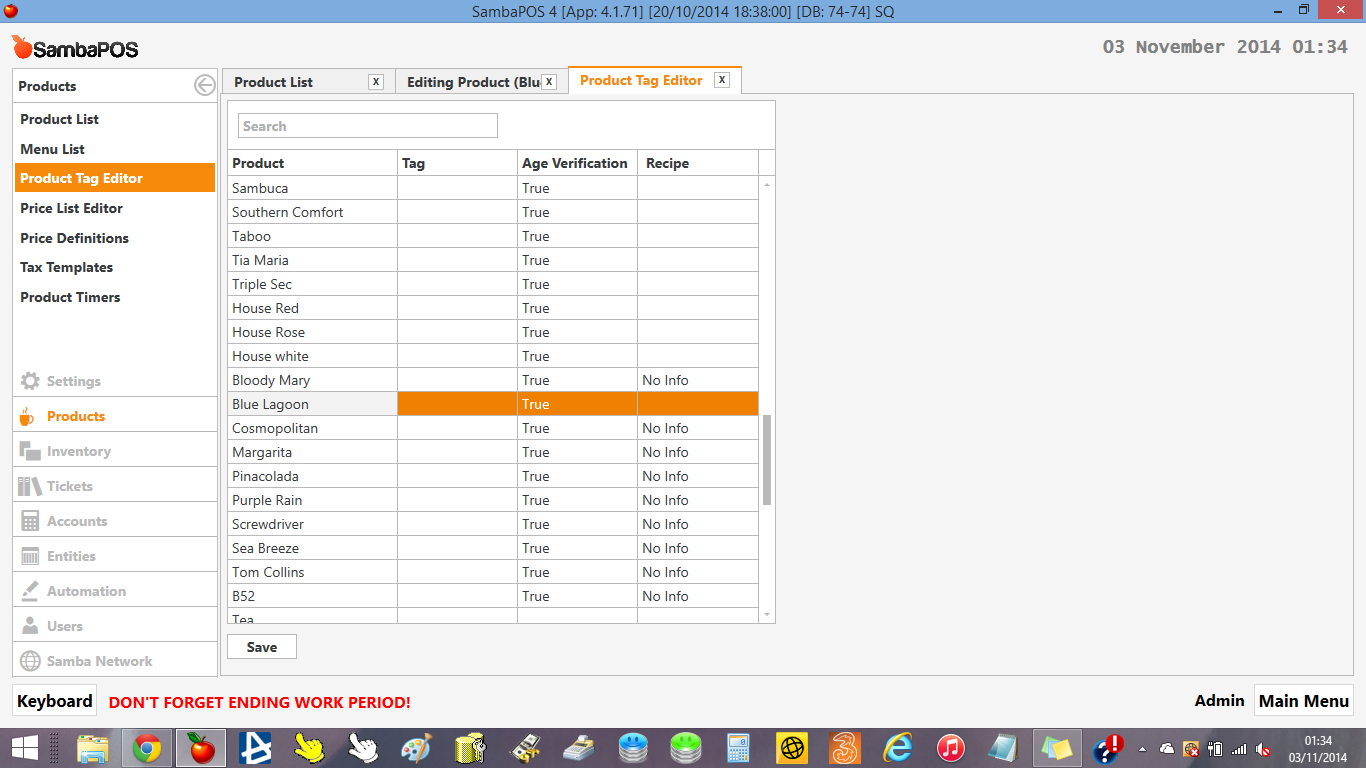The width and height of the screenshot is (1366, 768).
Task: Close the Product List tab
Action: 376,82
